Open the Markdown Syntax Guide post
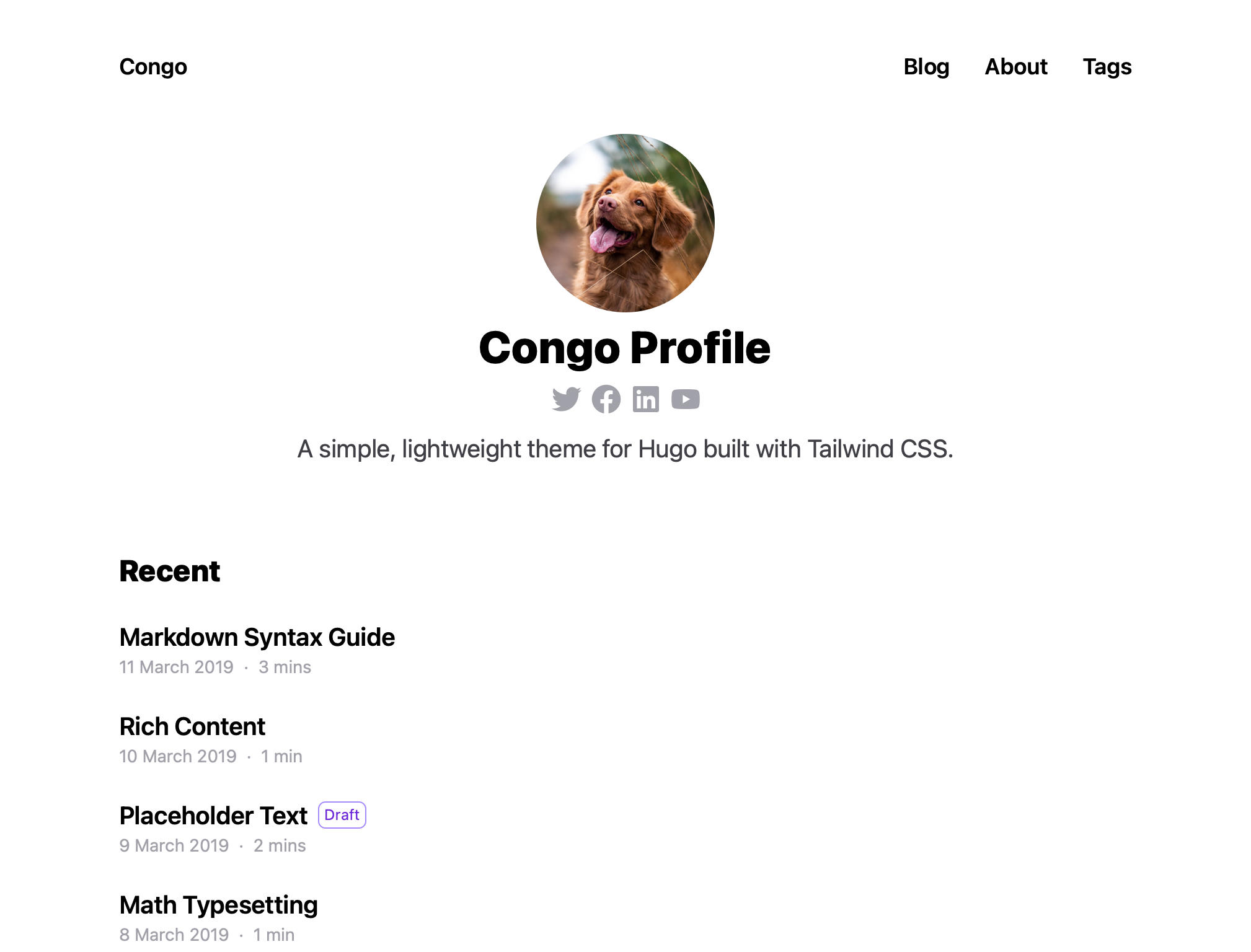 pos(256,637)
